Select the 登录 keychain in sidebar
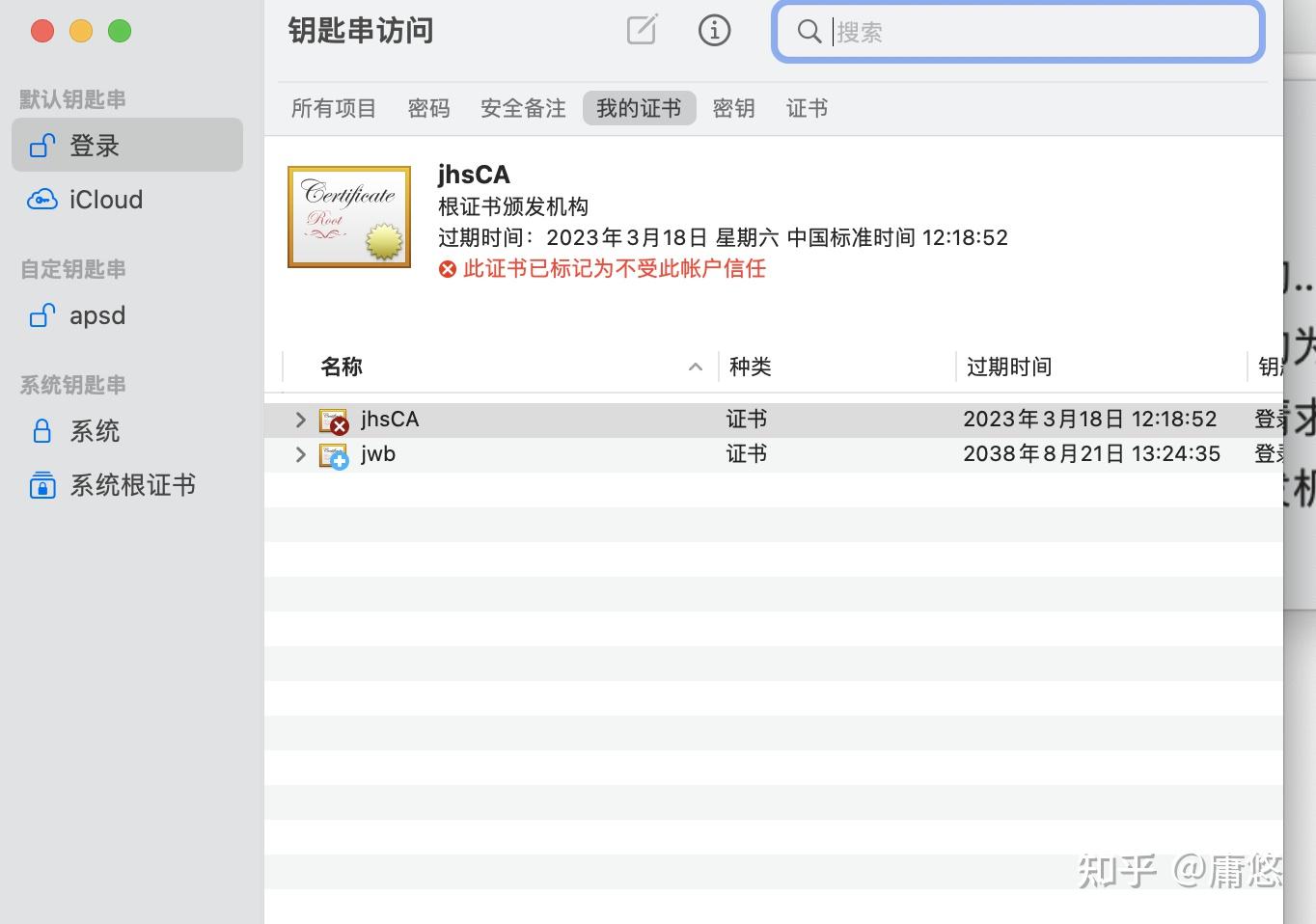The image size is (1316, 924). tap(94, 145)
